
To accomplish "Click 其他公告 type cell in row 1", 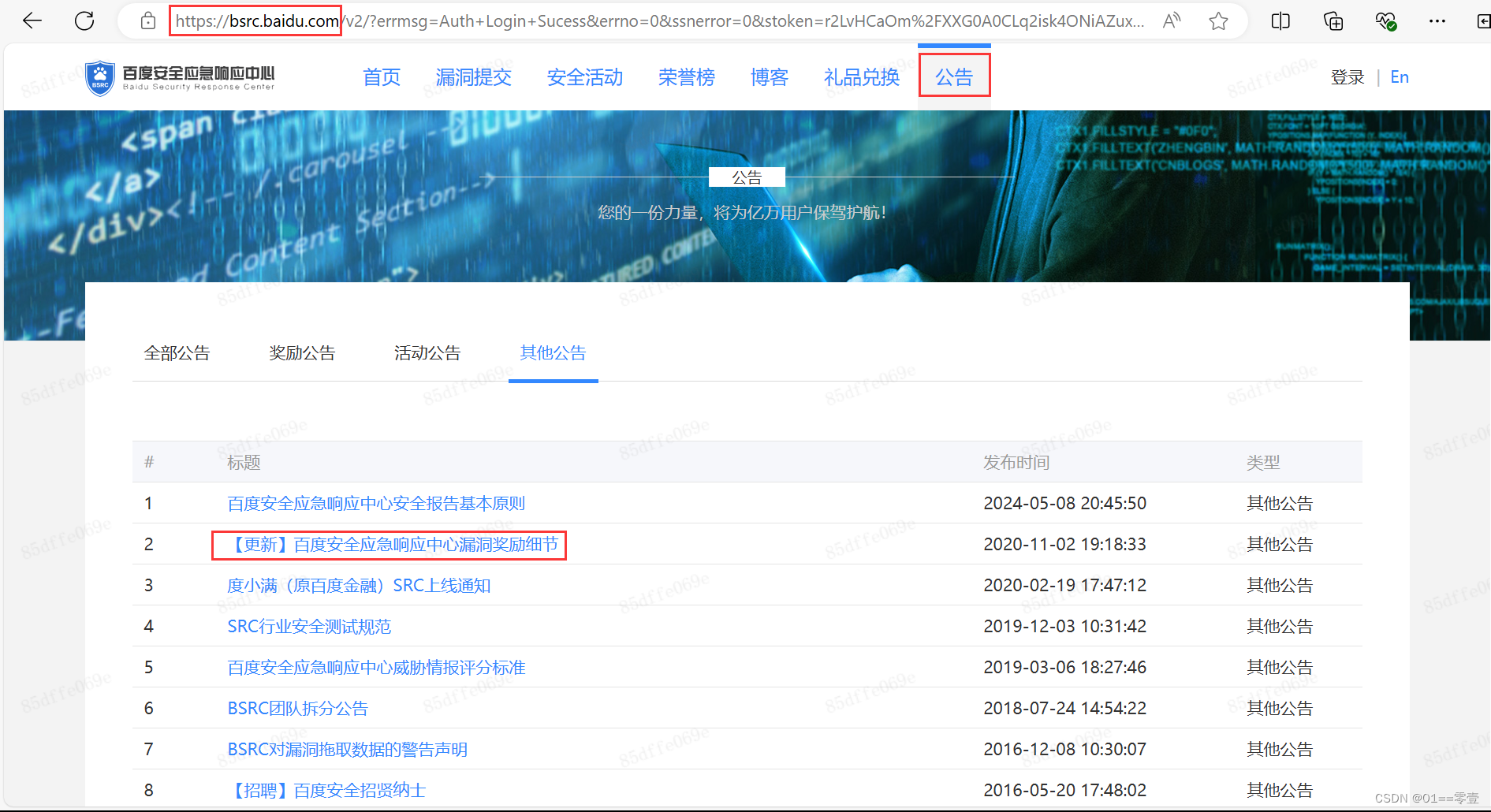I will tap(1280, 504).
